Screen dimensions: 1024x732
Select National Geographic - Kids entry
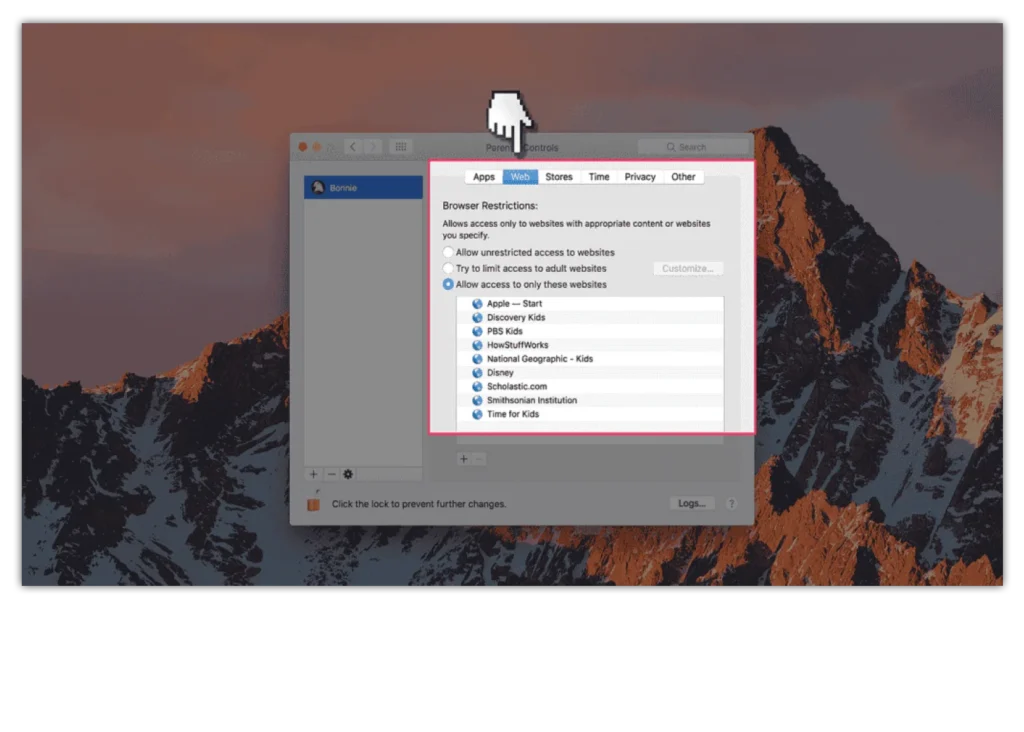tap(590, 358)
